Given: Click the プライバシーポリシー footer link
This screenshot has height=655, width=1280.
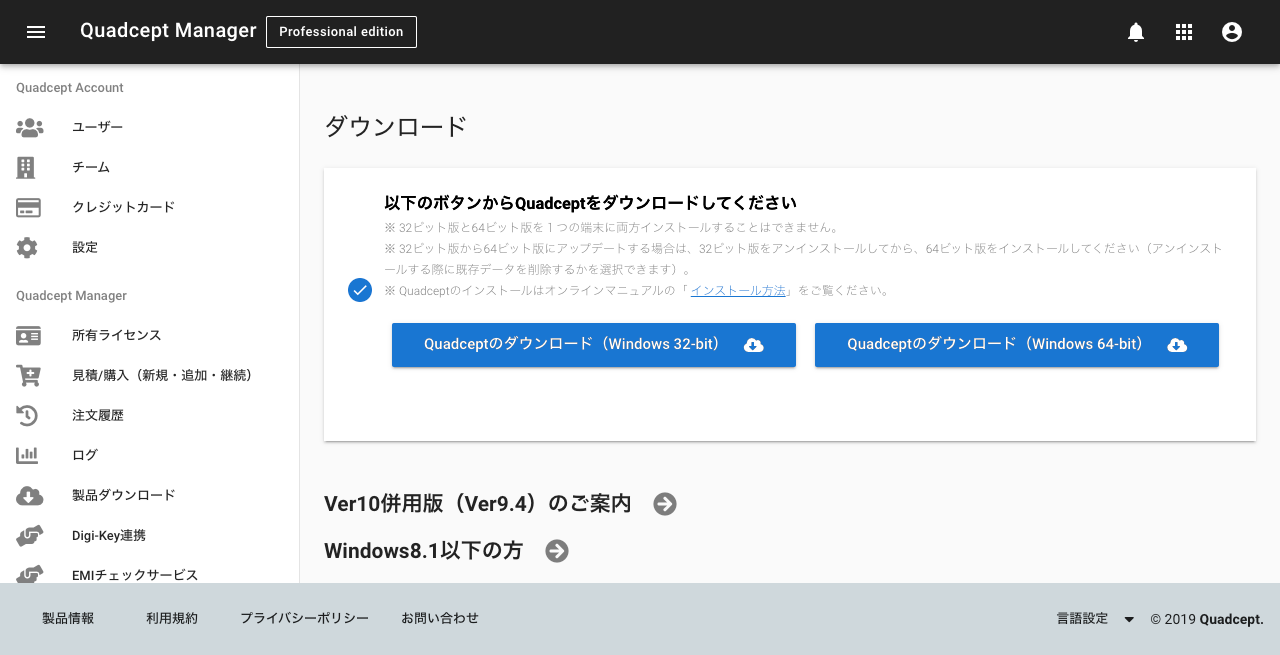Looking at the screenshot, I should (304, 618).
